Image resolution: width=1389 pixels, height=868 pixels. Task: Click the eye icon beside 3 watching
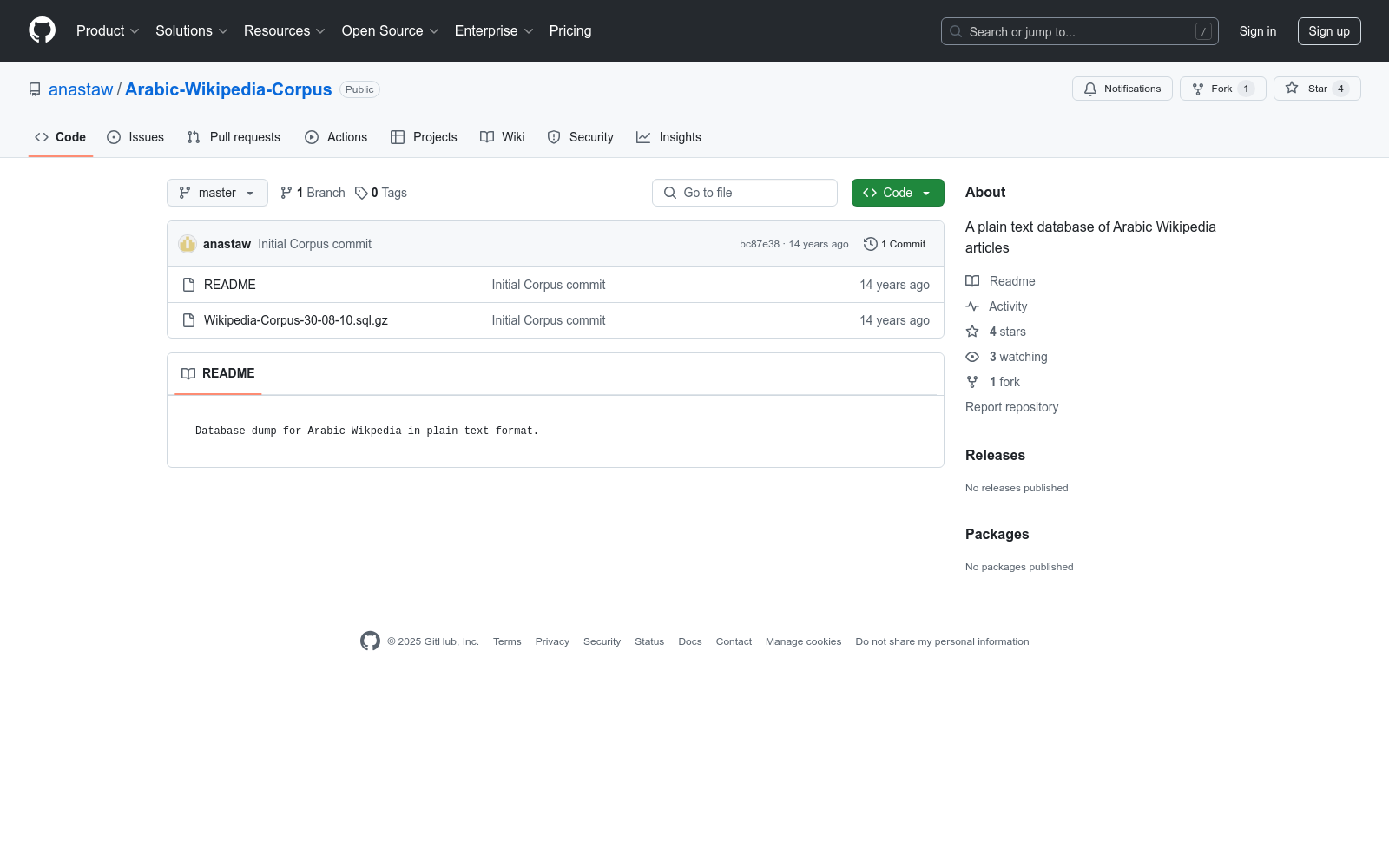972,357
